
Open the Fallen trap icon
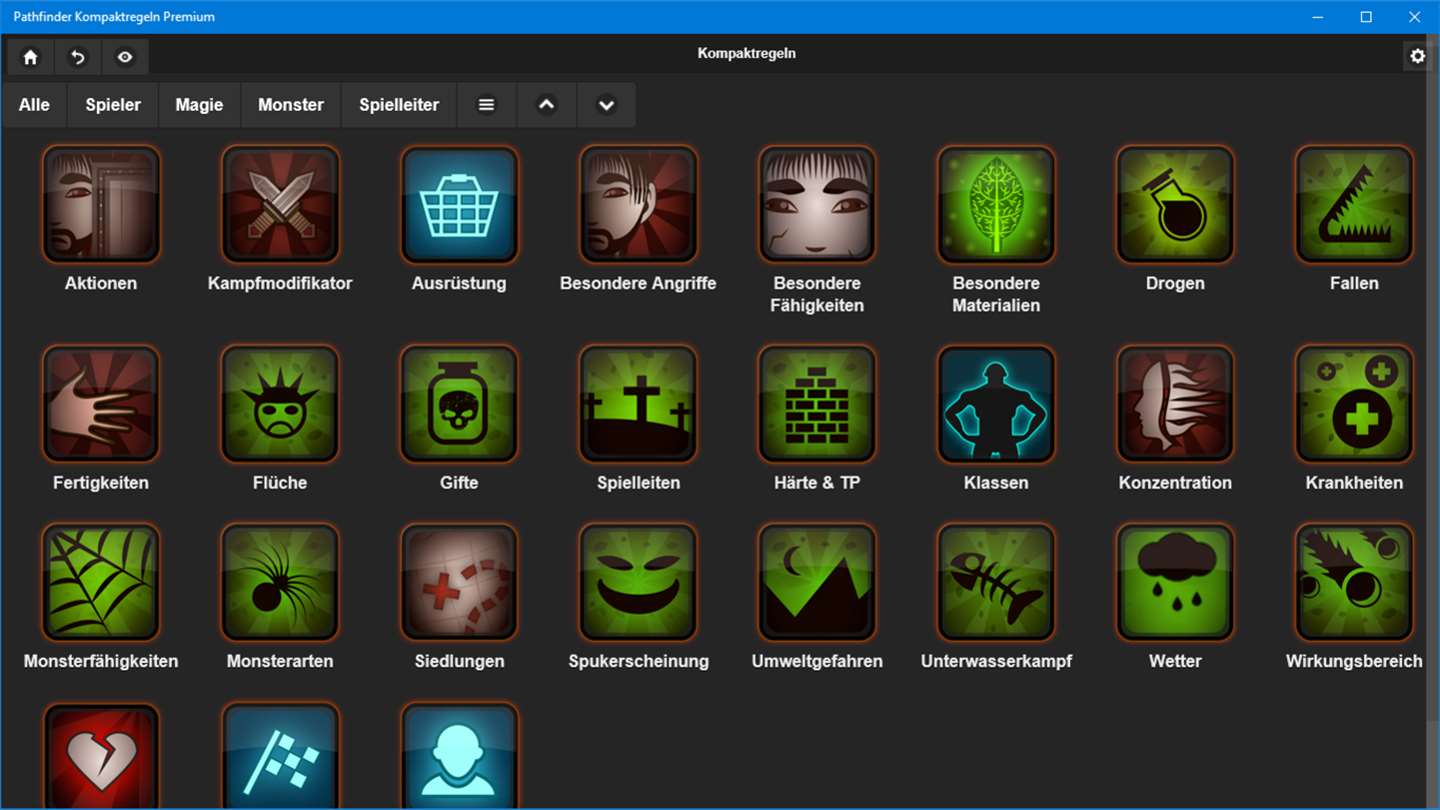coord(1354,204)
